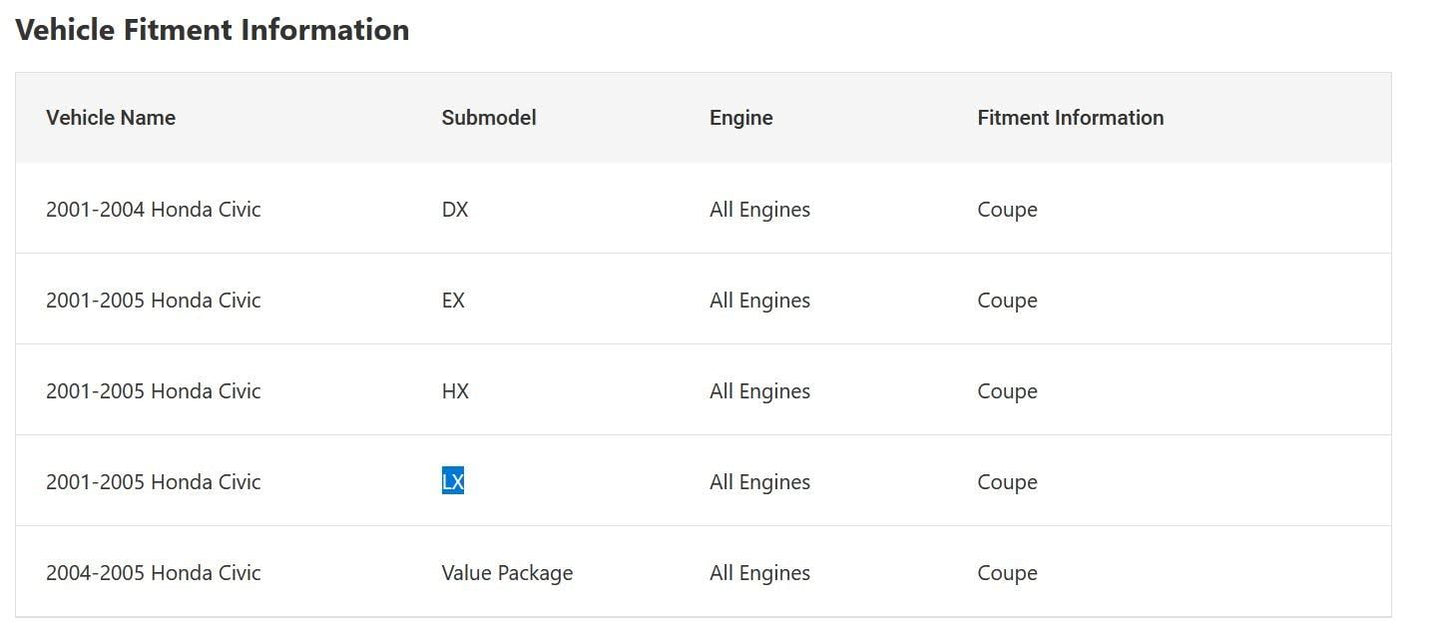Click All Engines in the EX row
Image resolution: width=1445 pixels, height=637 pixels.
760,300
